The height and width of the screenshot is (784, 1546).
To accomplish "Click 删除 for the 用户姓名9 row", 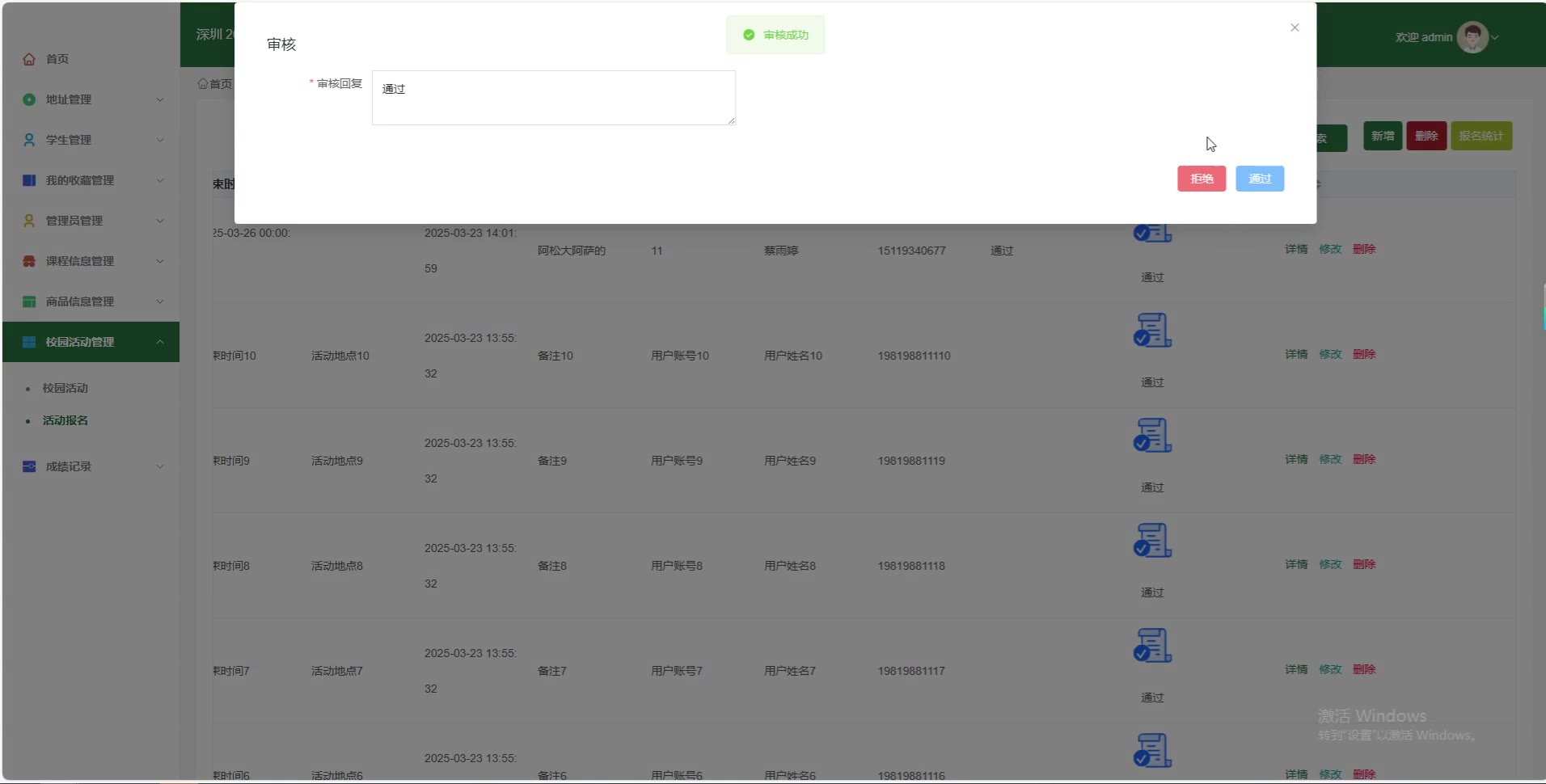I will pyautogui.click(x=1364, y=459).
